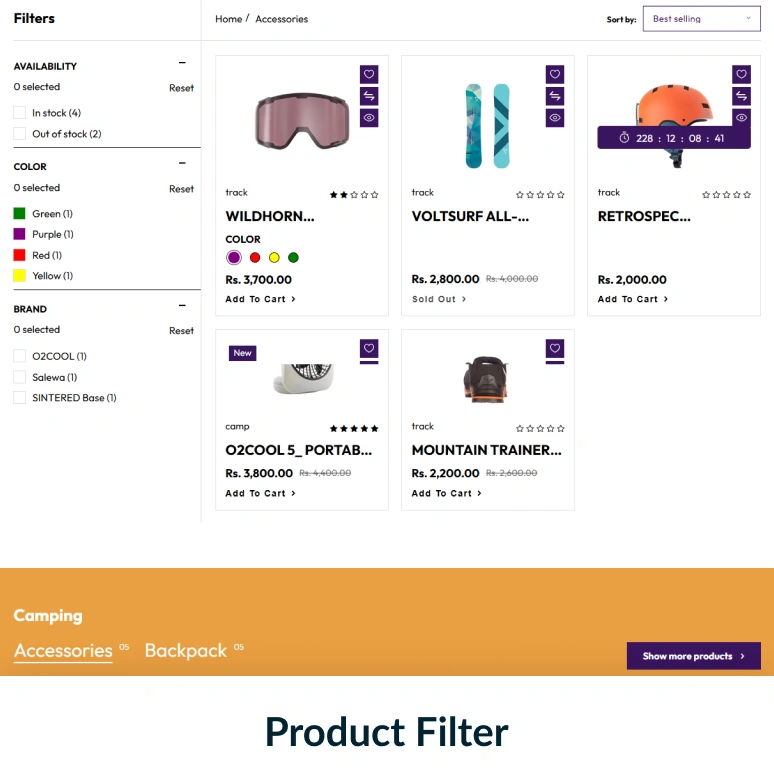The width and height of the screenshot is (774, 784).
Task: Tick the Salewa brand checkbox
Action: click(x=20, y=377)
